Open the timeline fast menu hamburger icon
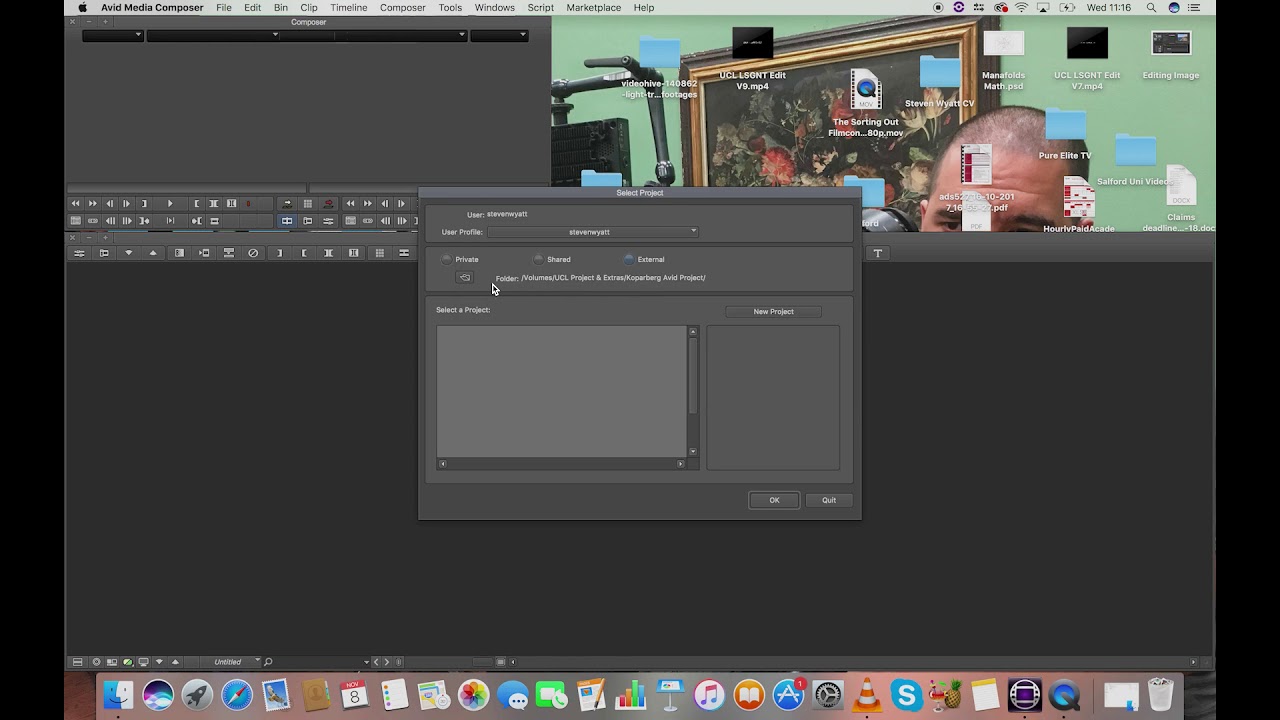 click(78, 662)
